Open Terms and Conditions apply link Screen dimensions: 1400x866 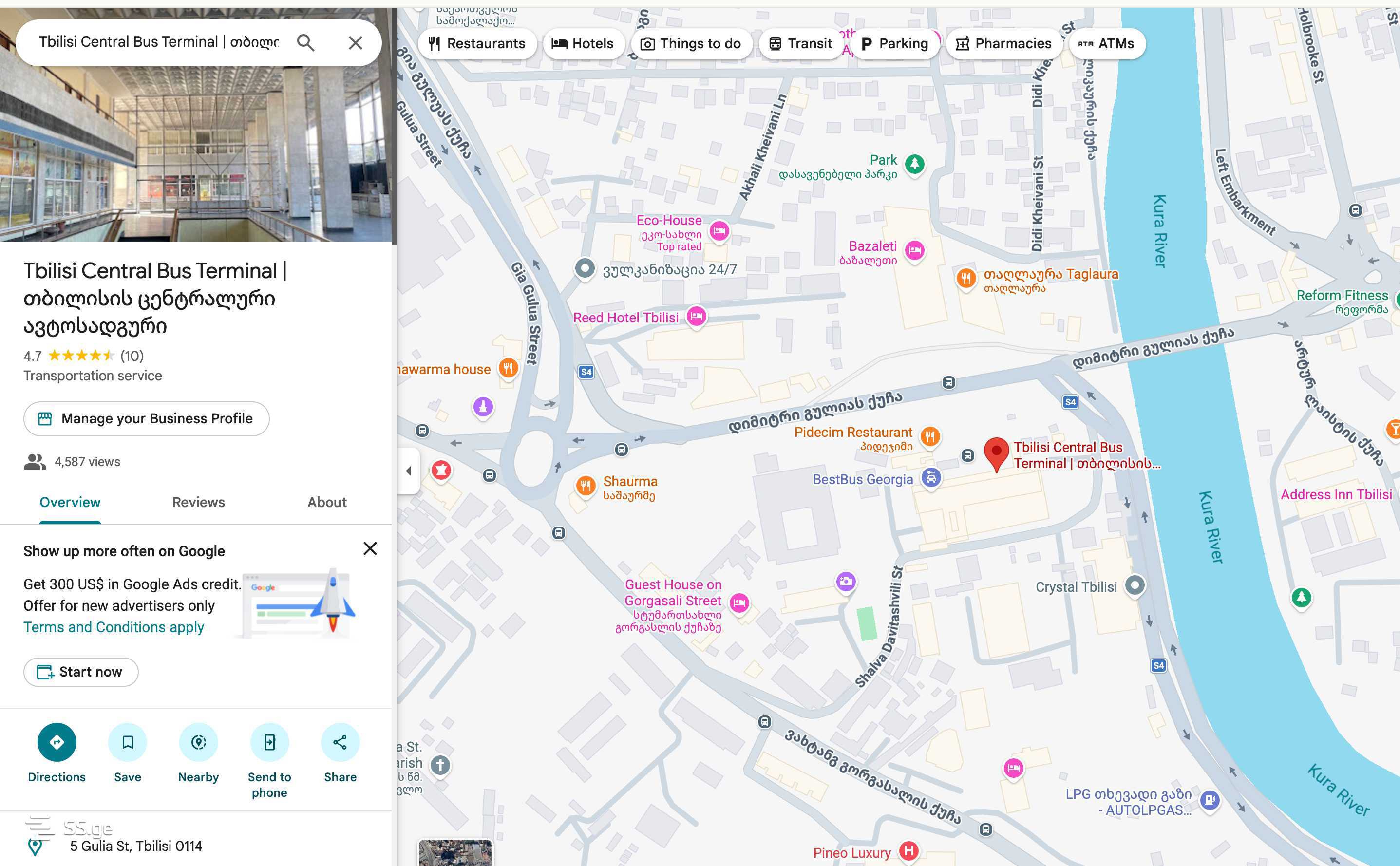[114, 627]
